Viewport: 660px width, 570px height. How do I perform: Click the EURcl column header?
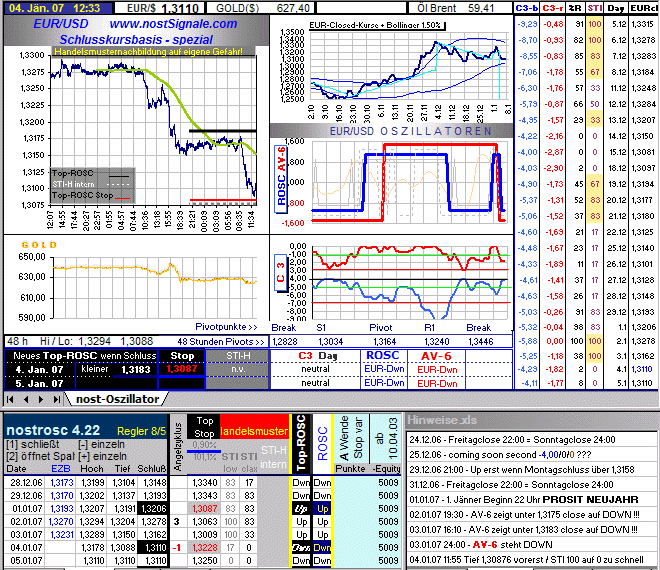643,8
